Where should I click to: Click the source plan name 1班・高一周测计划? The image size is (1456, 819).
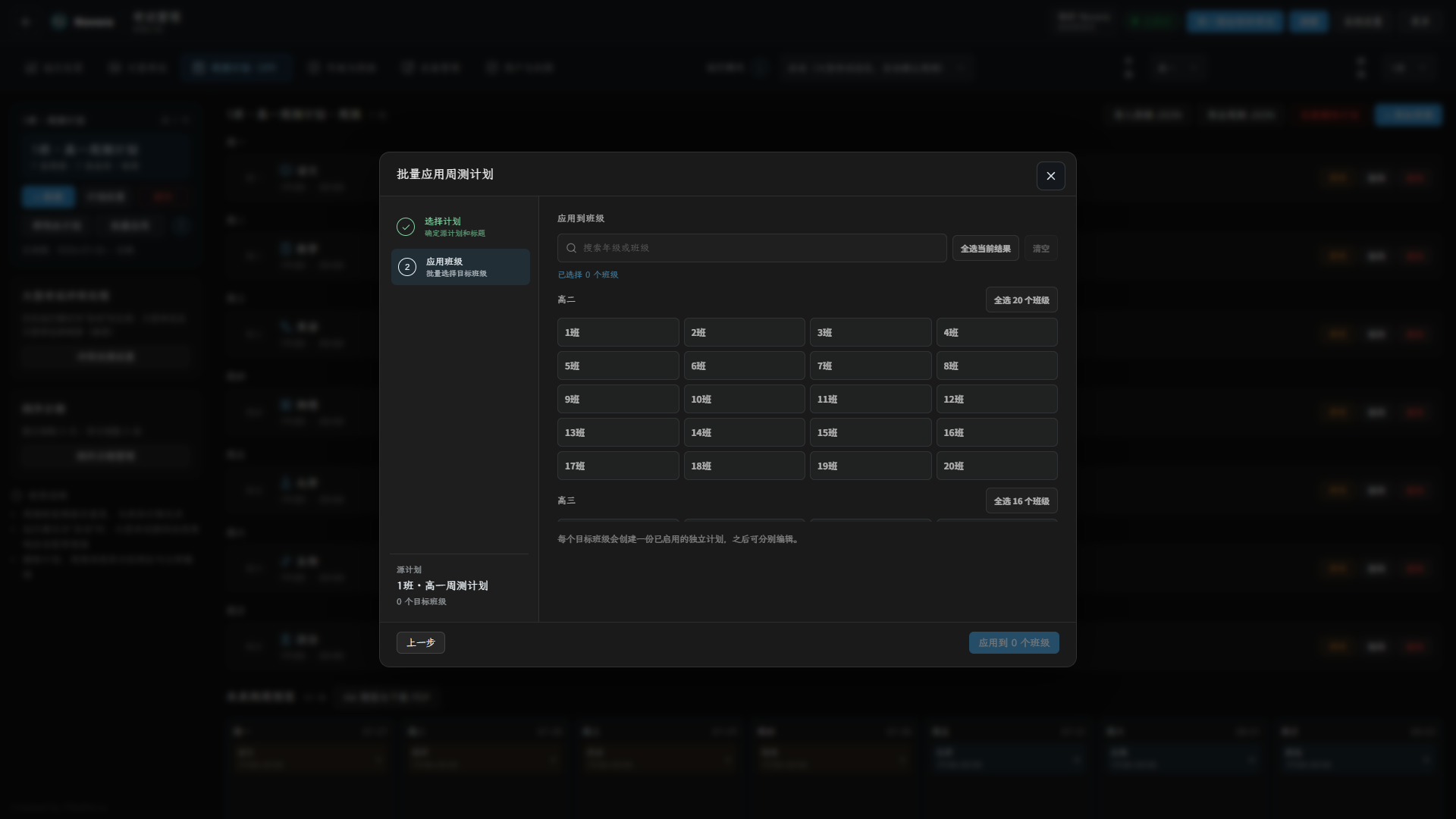[442, 585]
